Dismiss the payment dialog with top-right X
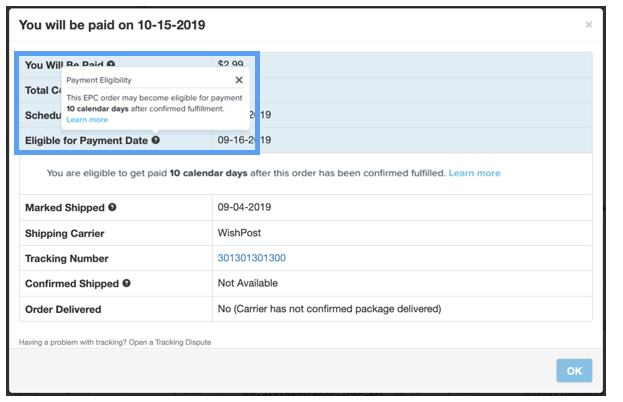The height and width of the screenshot is (402, 623). (589, 25)
